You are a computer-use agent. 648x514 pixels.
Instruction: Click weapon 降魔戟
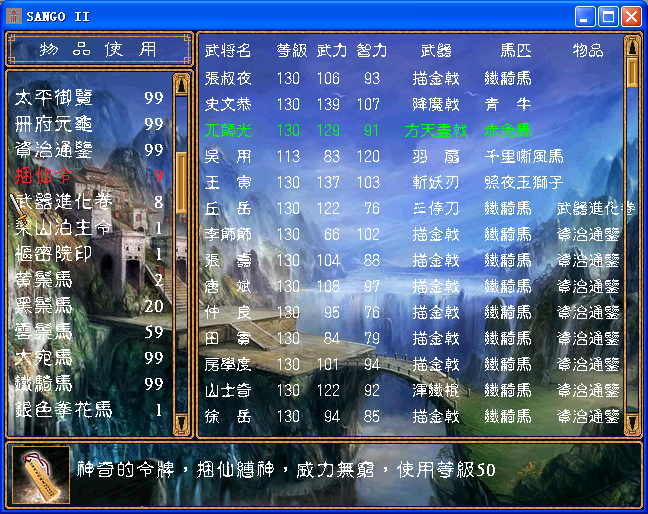[436, 105]
